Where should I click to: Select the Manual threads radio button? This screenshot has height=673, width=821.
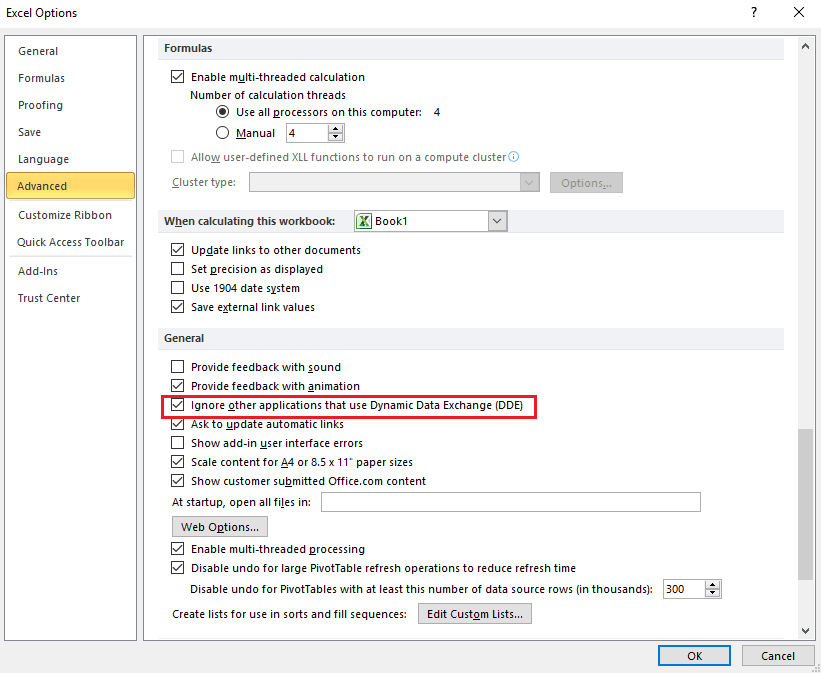[223, 133]
